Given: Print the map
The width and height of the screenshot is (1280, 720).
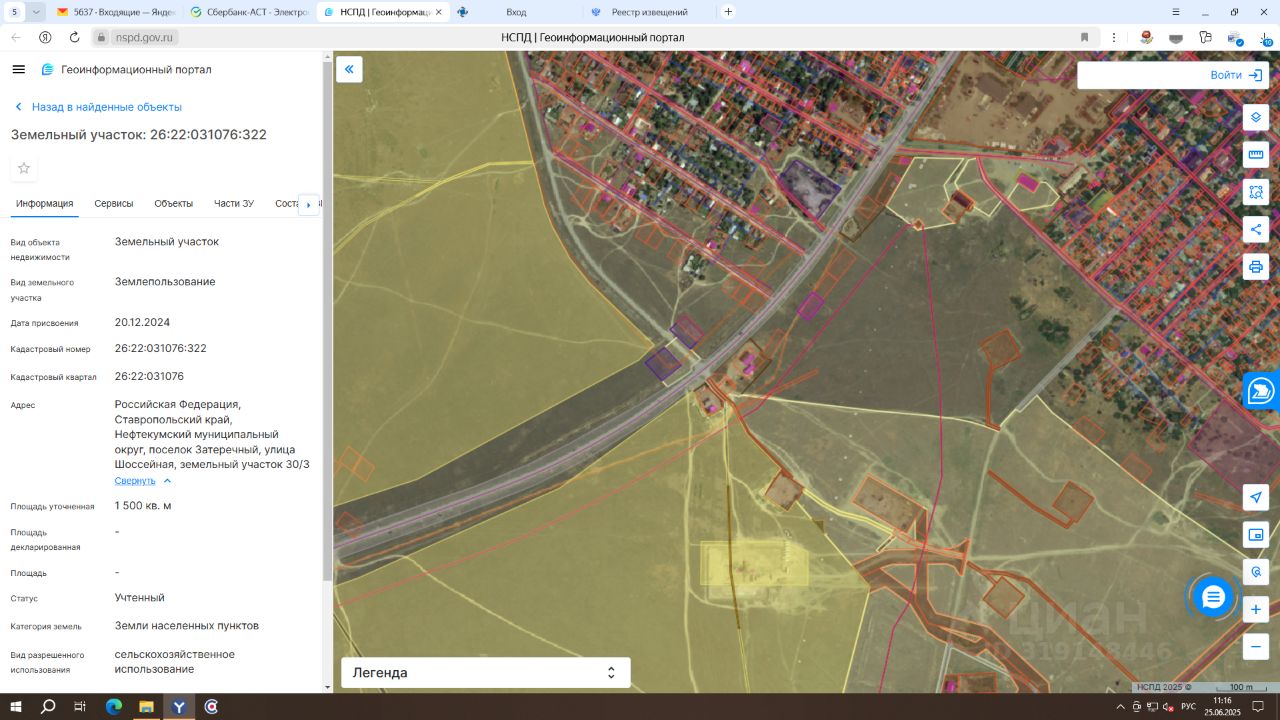Looking at the screenshot, I should point(1256,267).
